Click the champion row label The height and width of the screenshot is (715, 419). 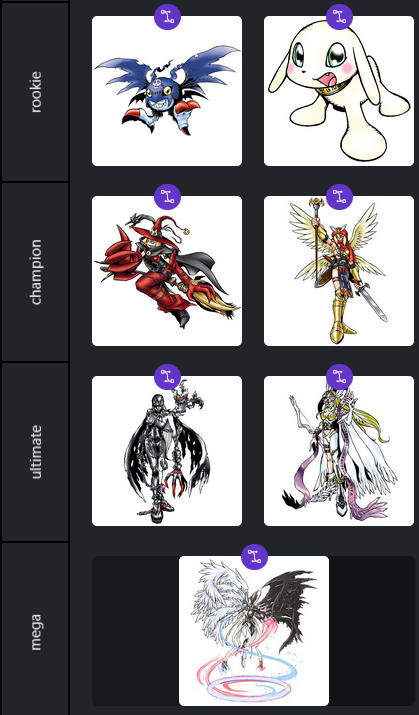point(36,272)
